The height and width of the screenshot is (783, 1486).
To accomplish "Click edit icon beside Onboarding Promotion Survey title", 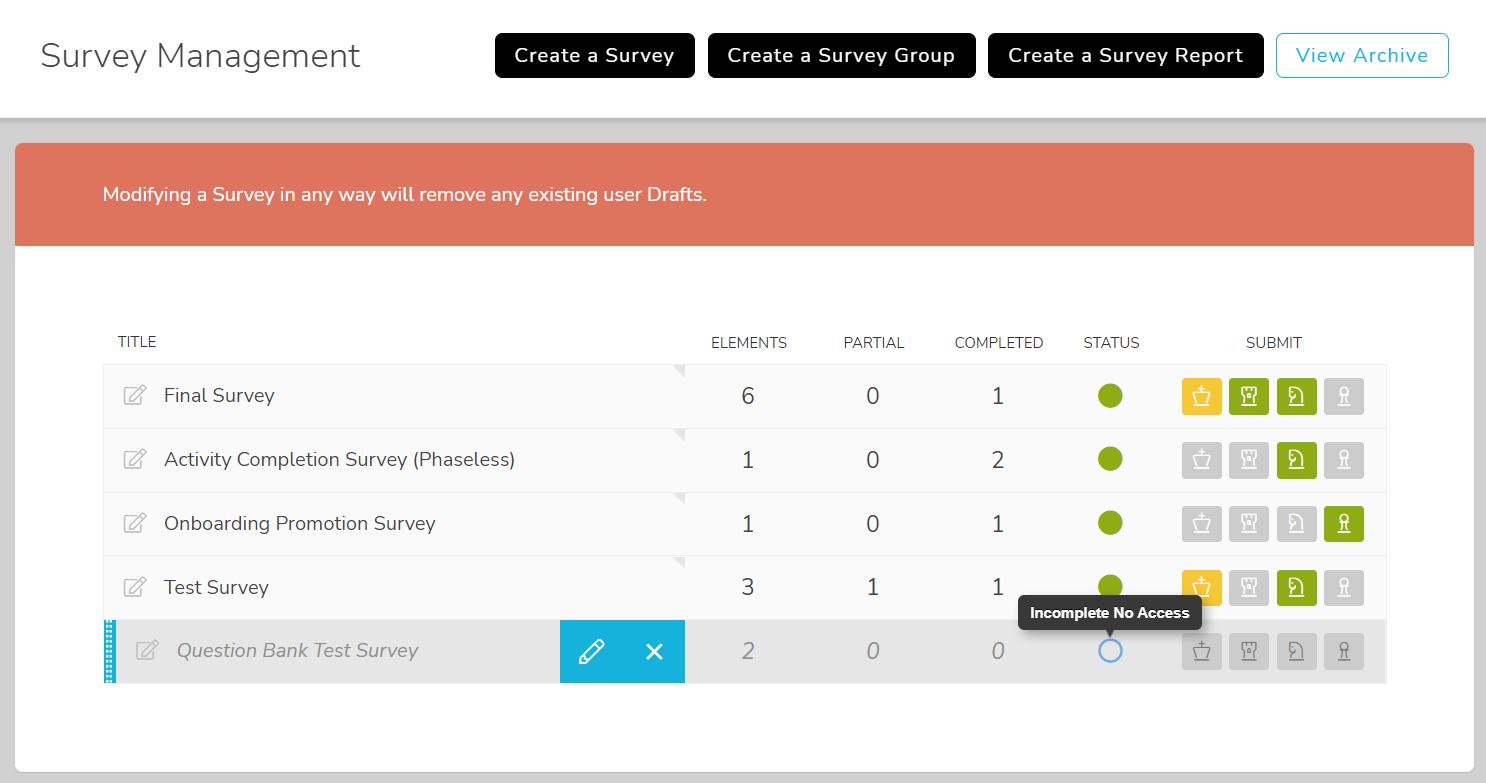I will [x=135, y=523].
